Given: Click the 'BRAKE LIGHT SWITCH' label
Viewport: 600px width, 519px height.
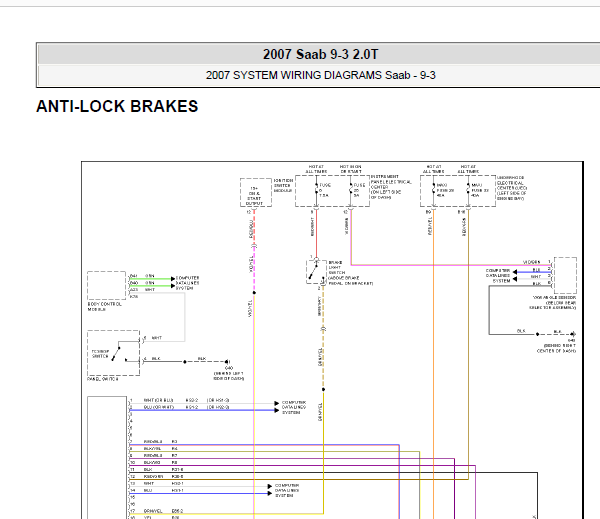Looking at the screenshot, I should pos(336,268).
